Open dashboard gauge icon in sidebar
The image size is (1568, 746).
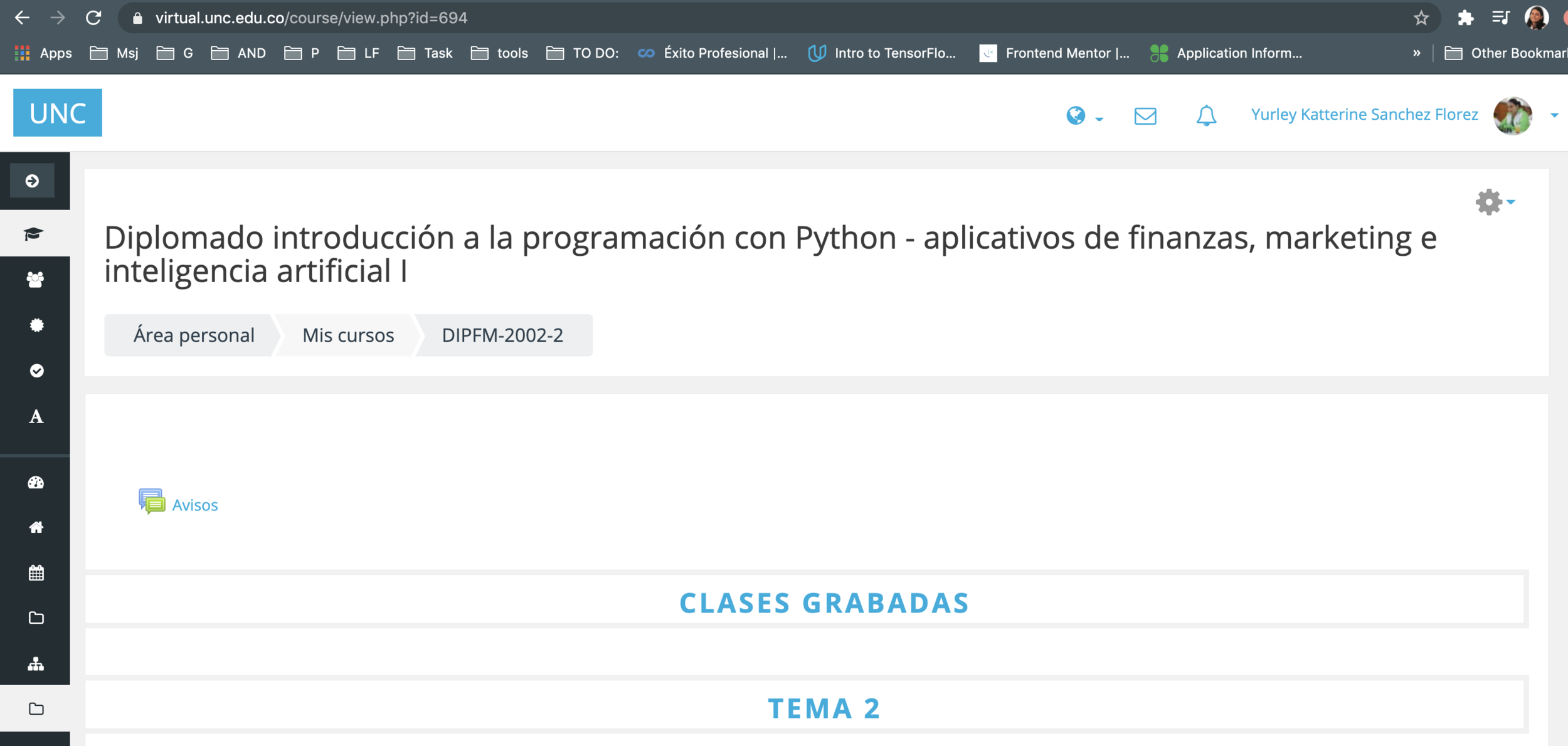click(36, 482)
